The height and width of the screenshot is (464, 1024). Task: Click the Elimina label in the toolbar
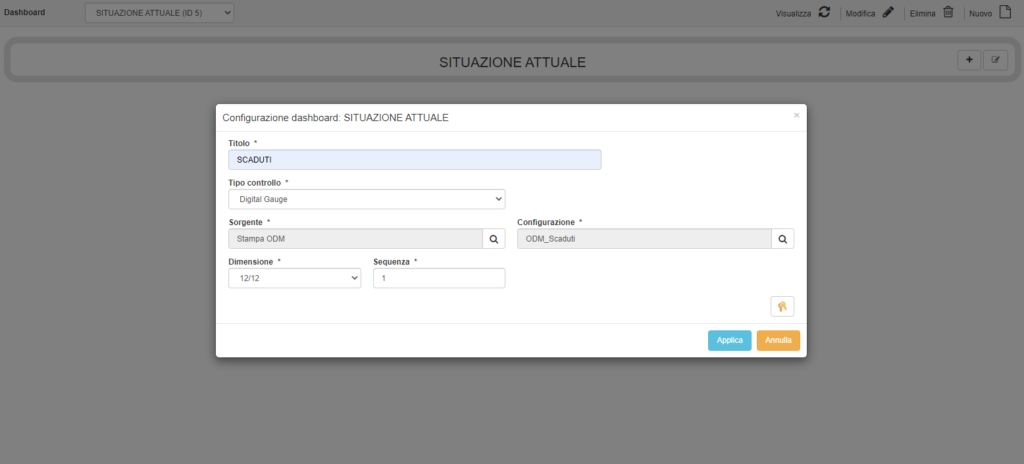pos(923,13)
